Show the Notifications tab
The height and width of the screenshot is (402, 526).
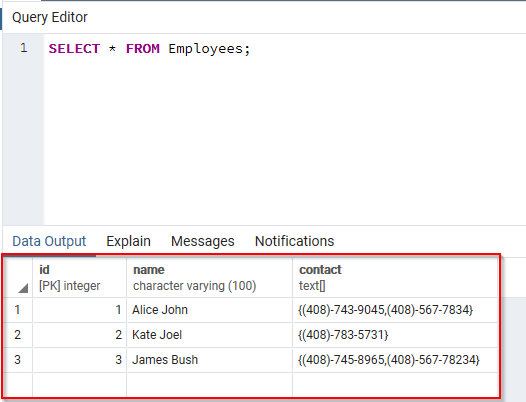point(295,241)
